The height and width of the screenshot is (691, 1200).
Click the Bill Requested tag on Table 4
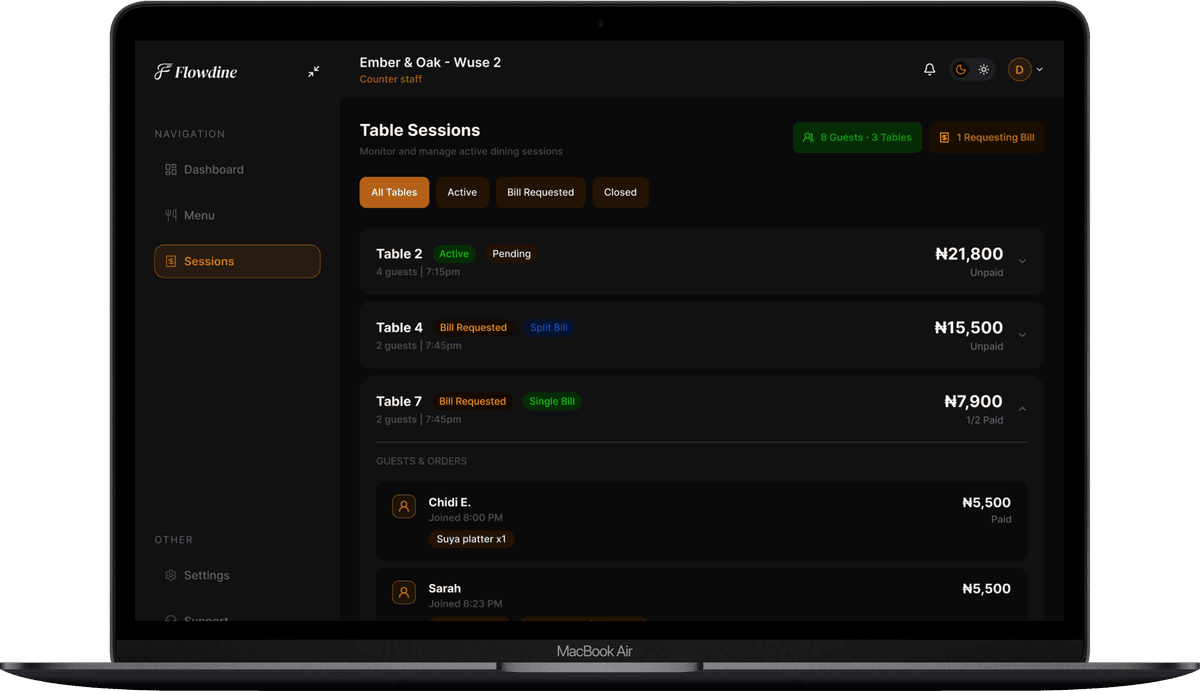(473, 327)
